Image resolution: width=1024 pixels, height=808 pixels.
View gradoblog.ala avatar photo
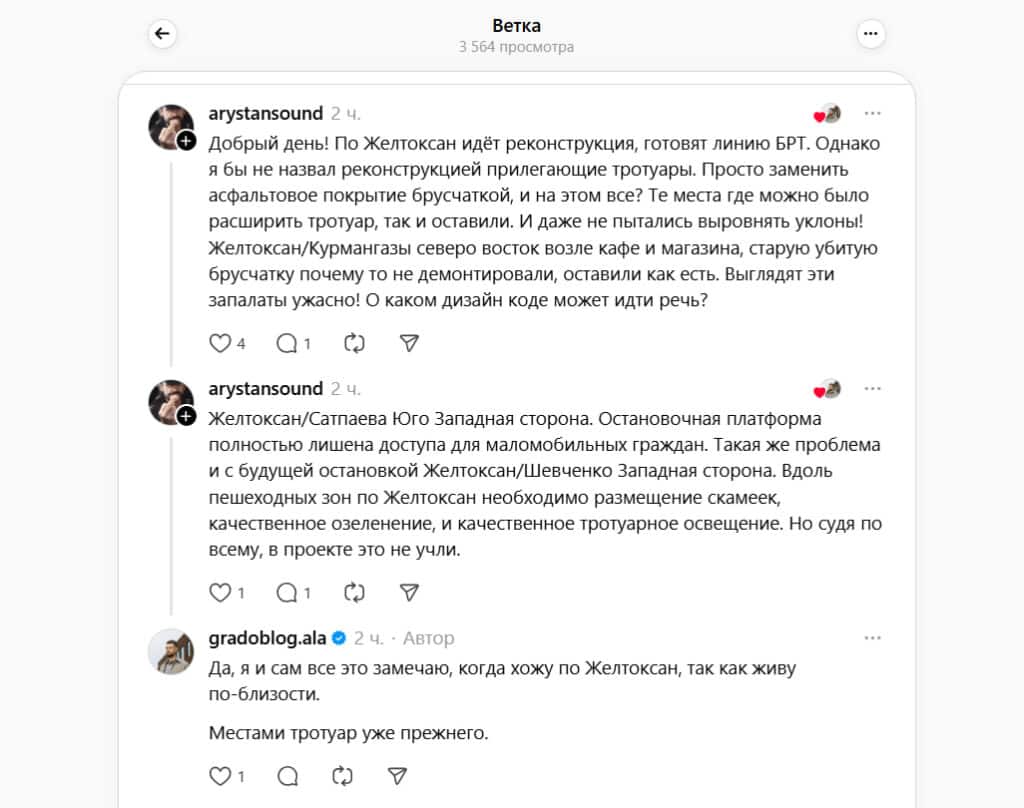point(171,651)
